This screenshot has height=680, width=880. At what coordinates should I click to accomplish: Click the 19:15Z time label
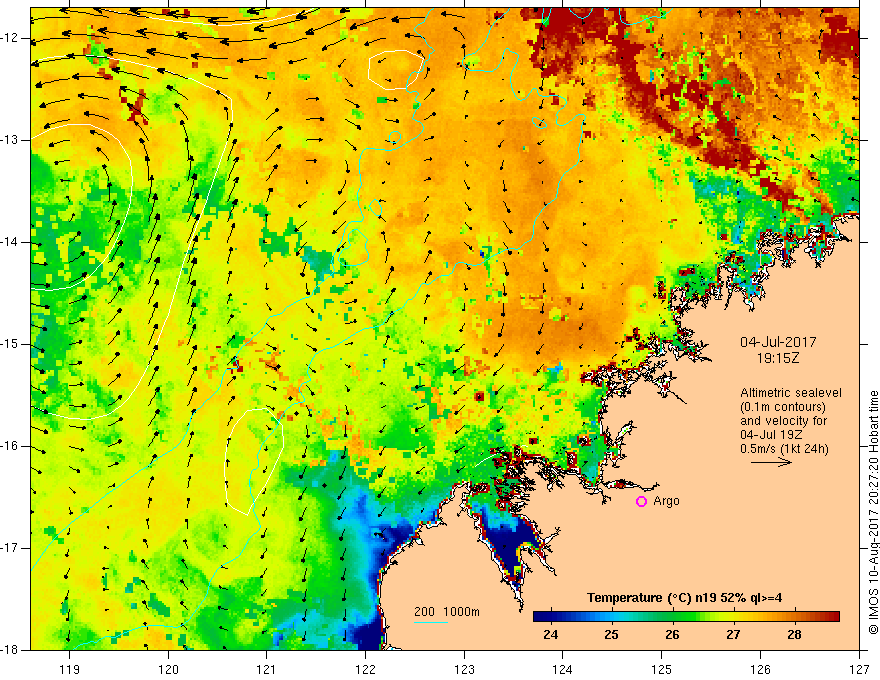[x=778, y=358]
